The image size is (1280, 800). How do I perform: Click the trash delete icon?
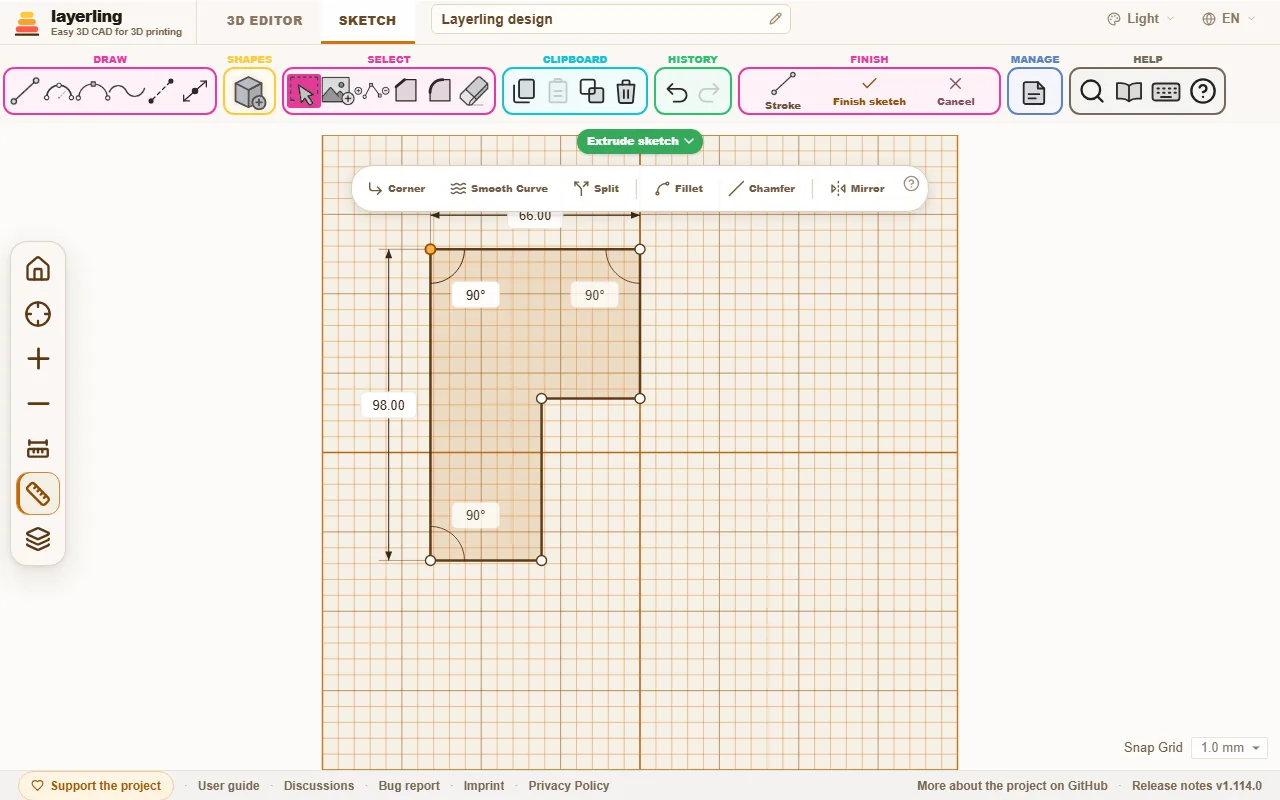pyautogui.click(x=626, y=92)
